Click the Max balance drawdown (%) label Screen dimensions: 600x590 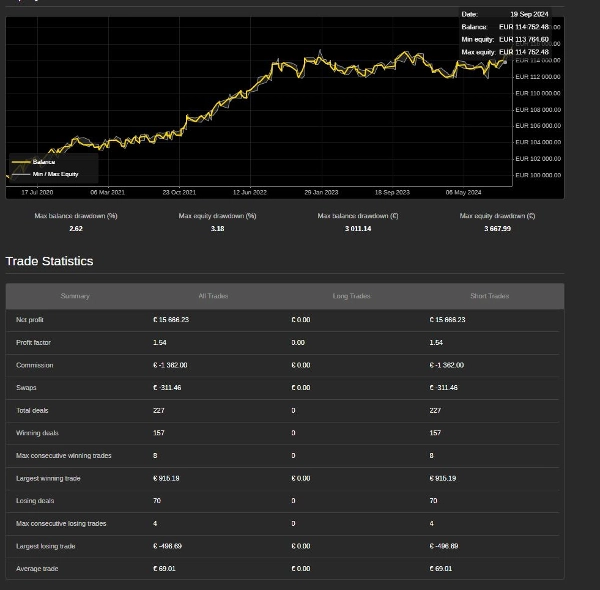76,216
